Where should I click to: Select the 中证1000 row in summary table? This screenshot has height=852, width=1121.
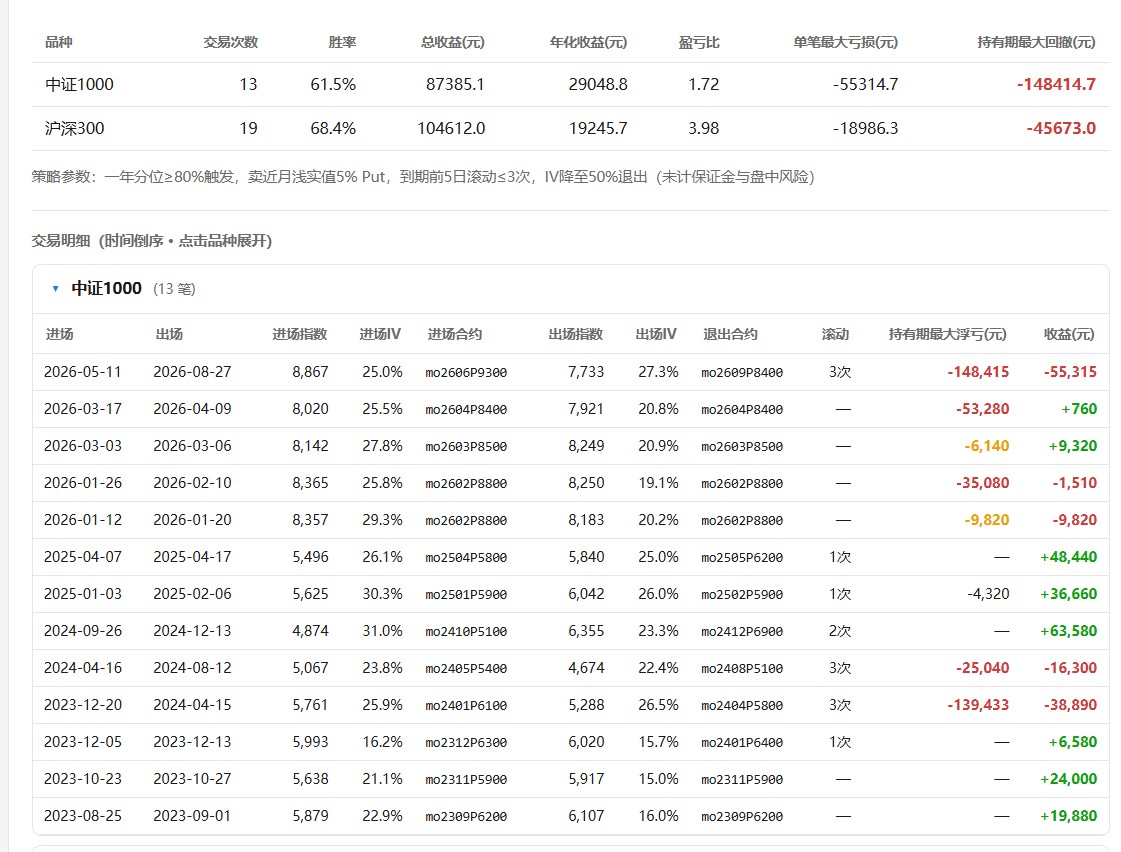pyautogui.click(x=571, y=84)
